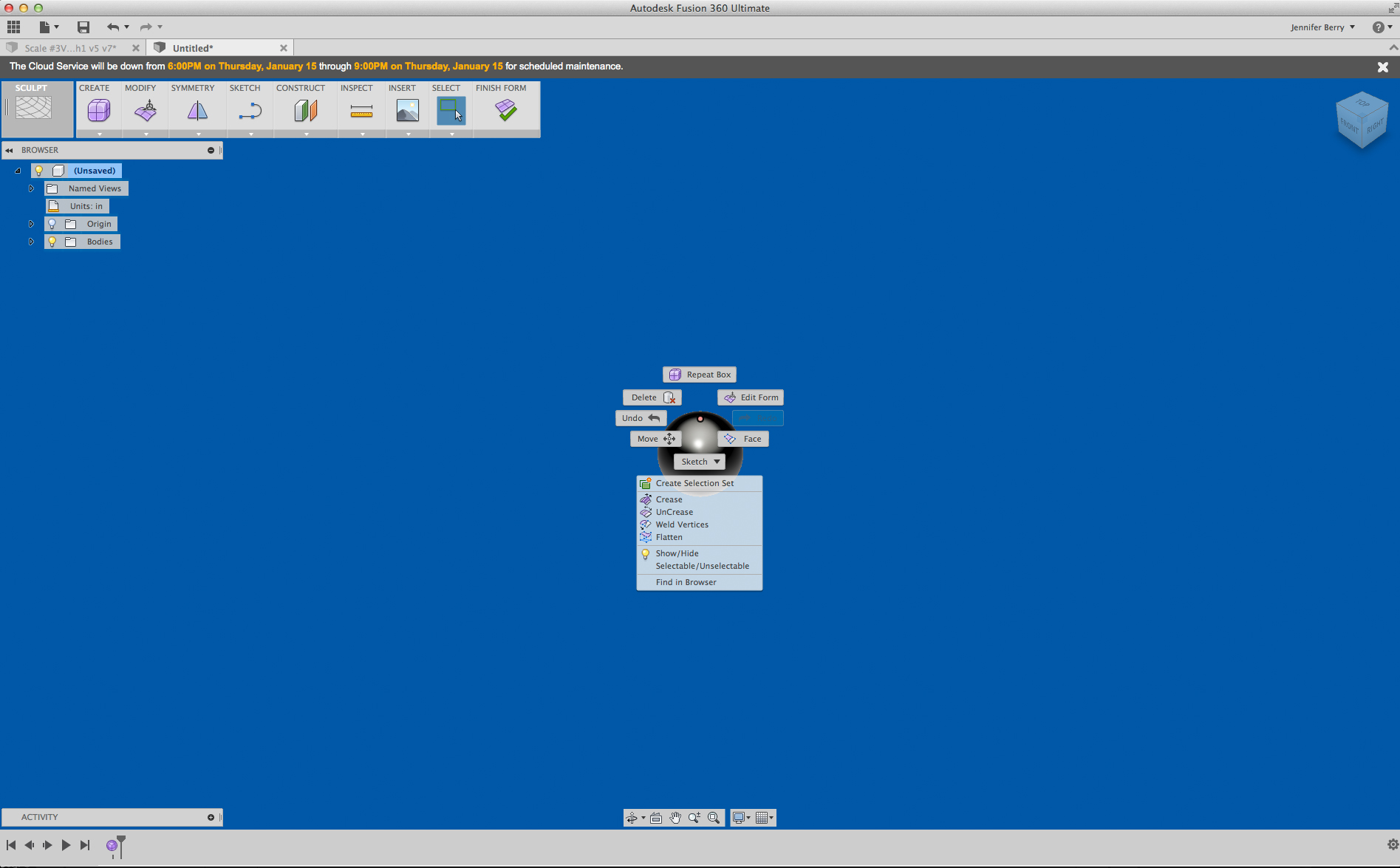Screen dimensions: 1400x868
Task: Click the Grid and Snaps icon
Action: click(762, 818)
